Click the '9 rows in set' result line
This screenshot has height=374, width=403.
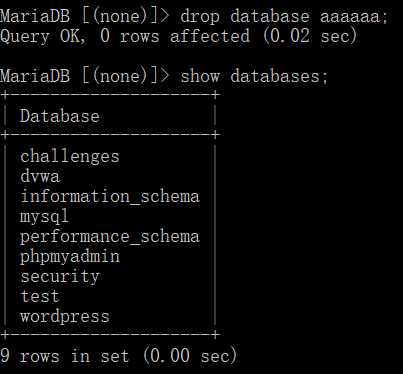[x=64, y=355]
